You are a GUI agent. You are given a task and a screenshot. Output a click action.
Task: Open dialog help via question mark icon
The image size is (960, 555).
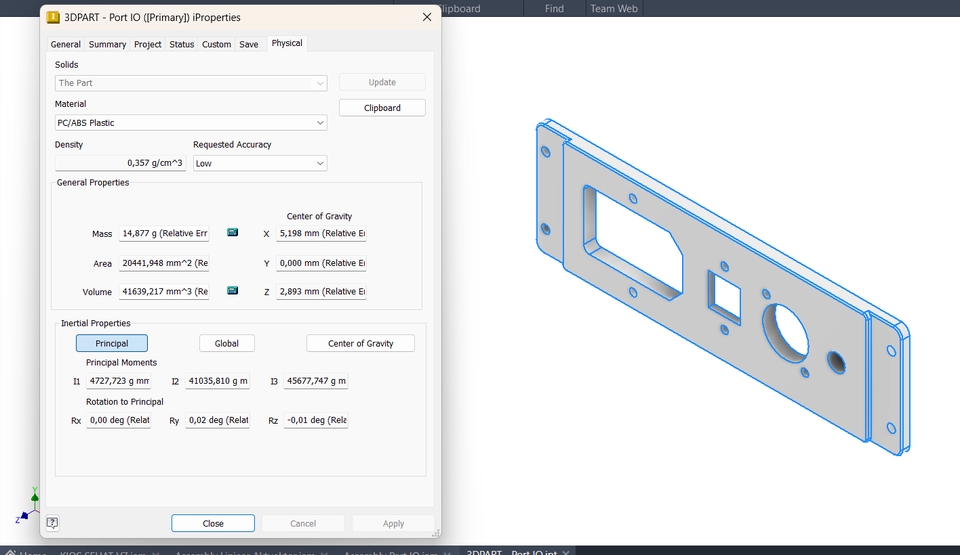click(x=53, y=523)
